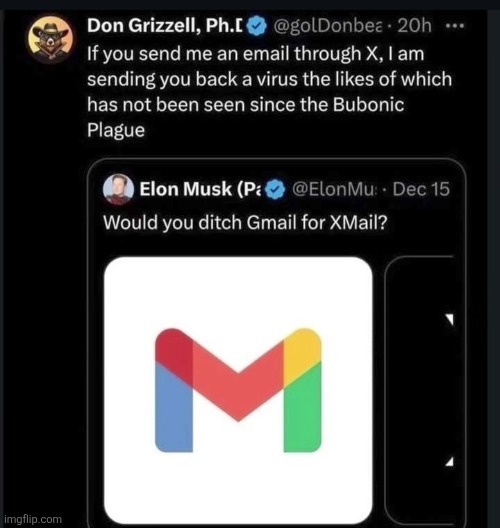This screenshot has height=528, width=500.
Task: Click Elon Musk's blue verified checkmark
Action: [275, 190]
